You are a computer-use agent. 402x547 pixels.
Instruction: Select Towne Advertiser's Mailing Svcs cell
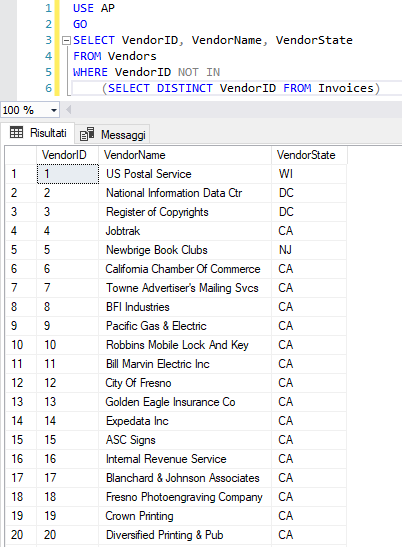[185, 288]
